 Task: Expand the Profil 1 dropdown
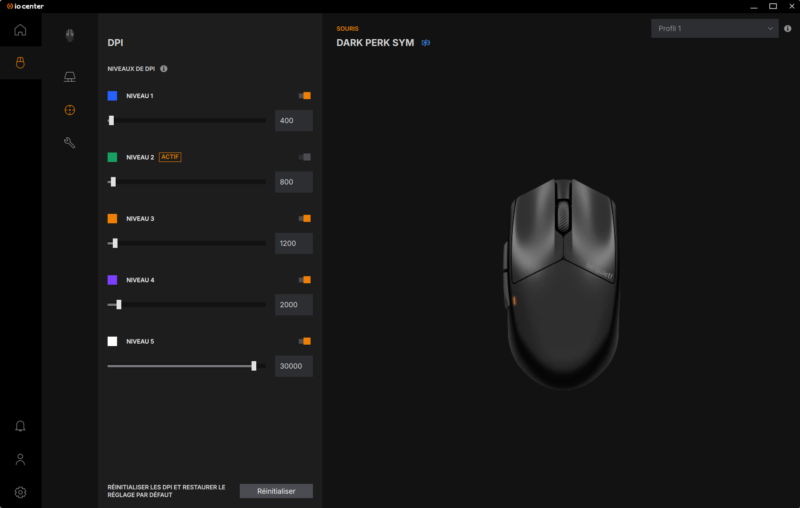point(715,29)
